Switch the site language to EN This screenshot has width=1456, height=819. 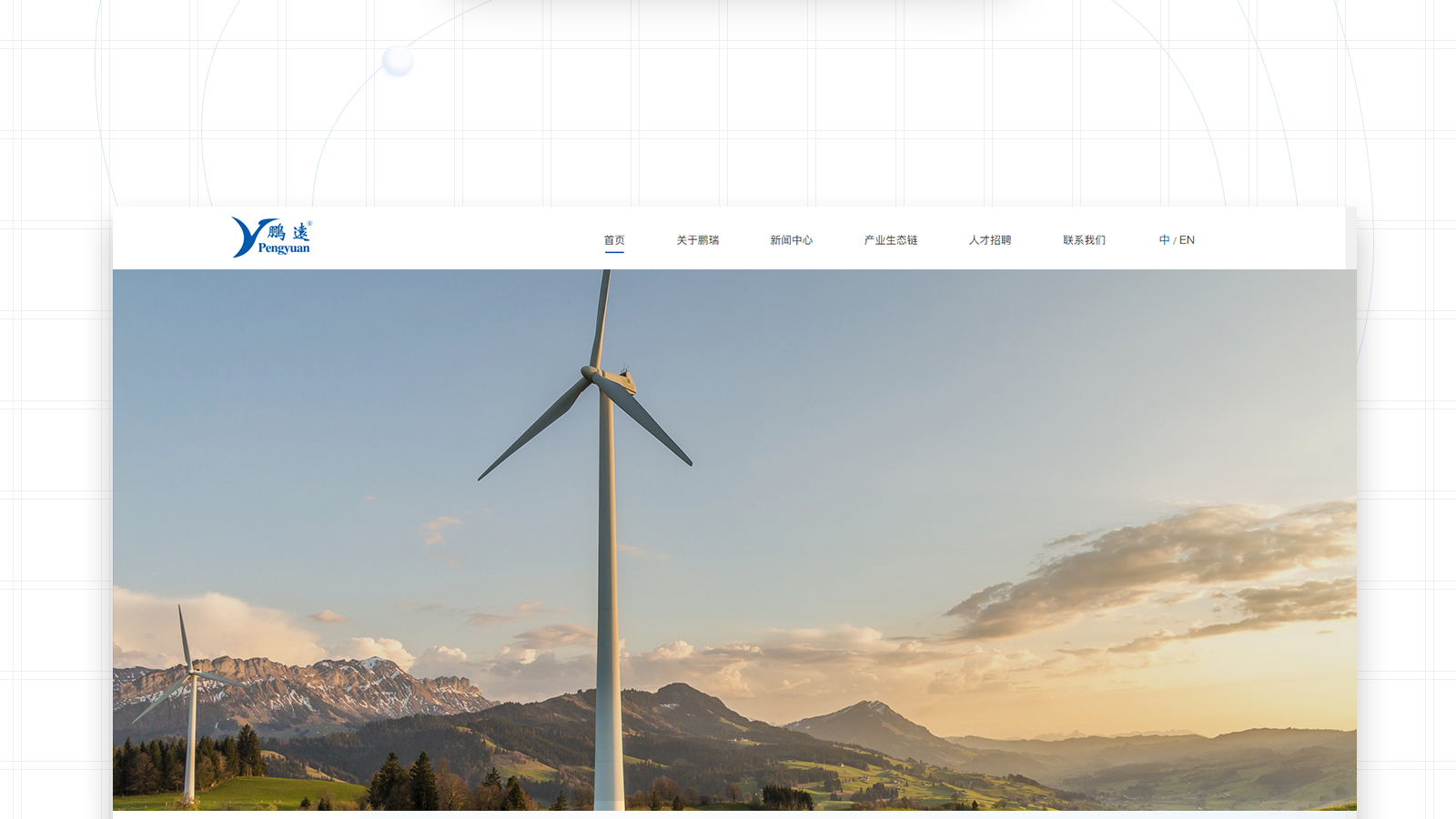(x=1187, y=240)
